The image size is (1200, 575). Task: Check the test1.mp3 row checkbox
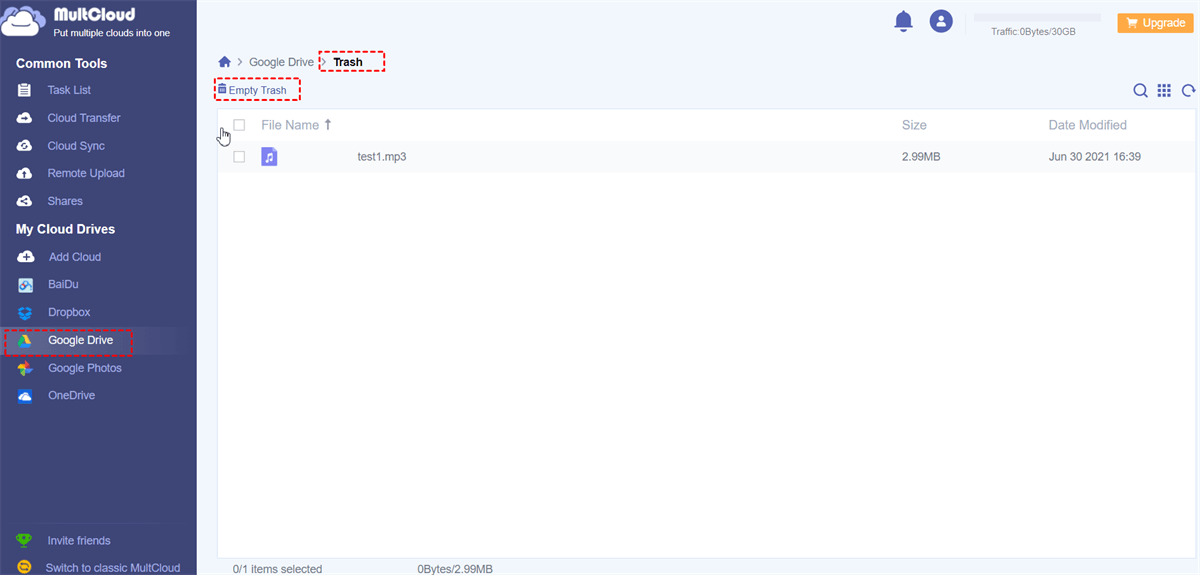click(239, 157)
